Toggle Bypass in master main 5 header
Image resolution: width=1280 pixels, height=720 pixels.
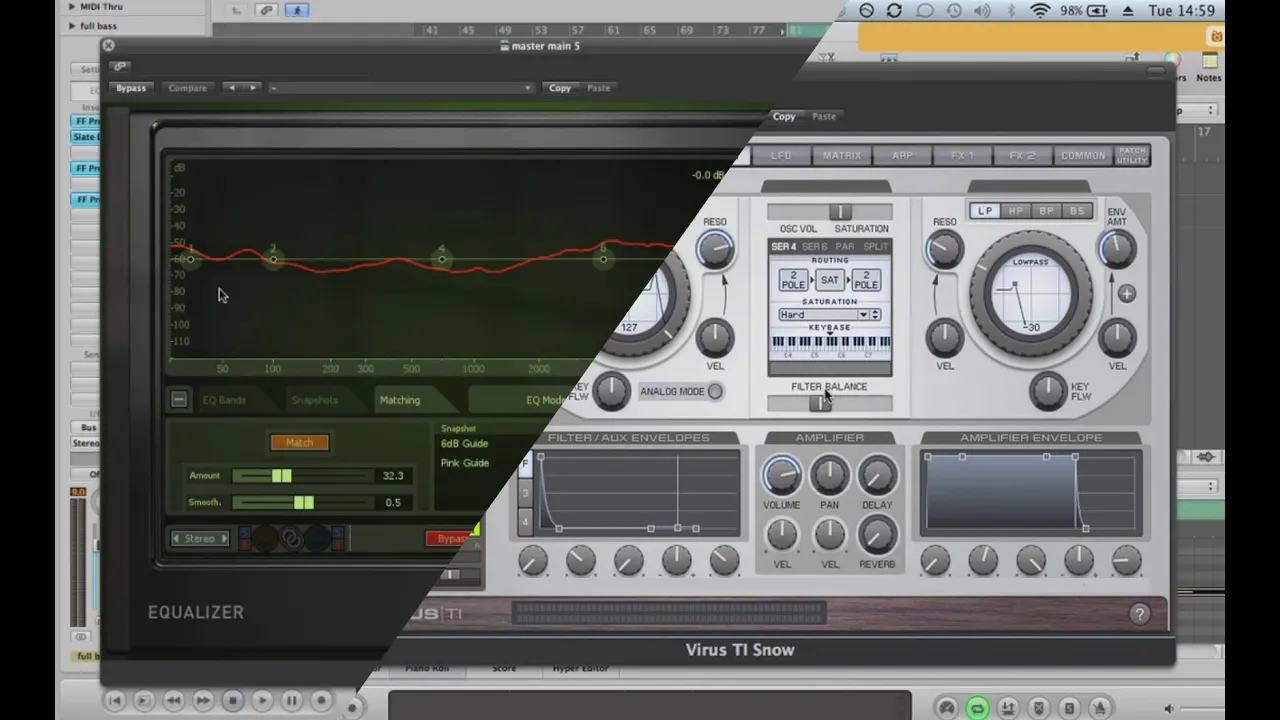click(x=131, y=88)
